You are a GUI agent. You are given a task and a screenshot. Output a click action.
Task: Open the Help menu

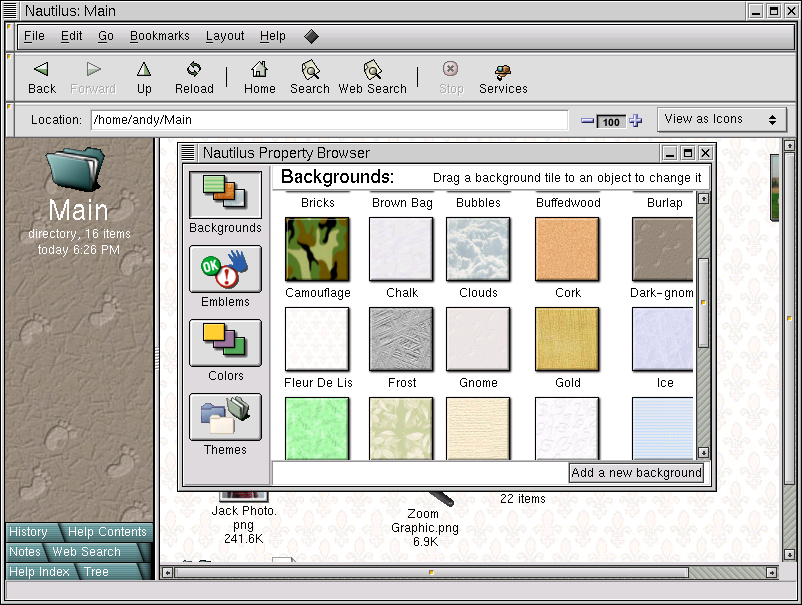pos(273,36)
